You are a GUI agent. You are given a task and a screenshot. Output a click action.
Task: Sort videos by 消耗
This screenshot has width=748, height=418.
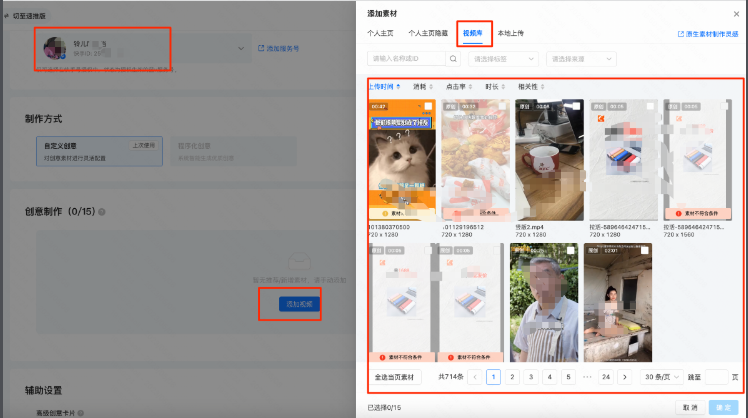coord(423,86)
